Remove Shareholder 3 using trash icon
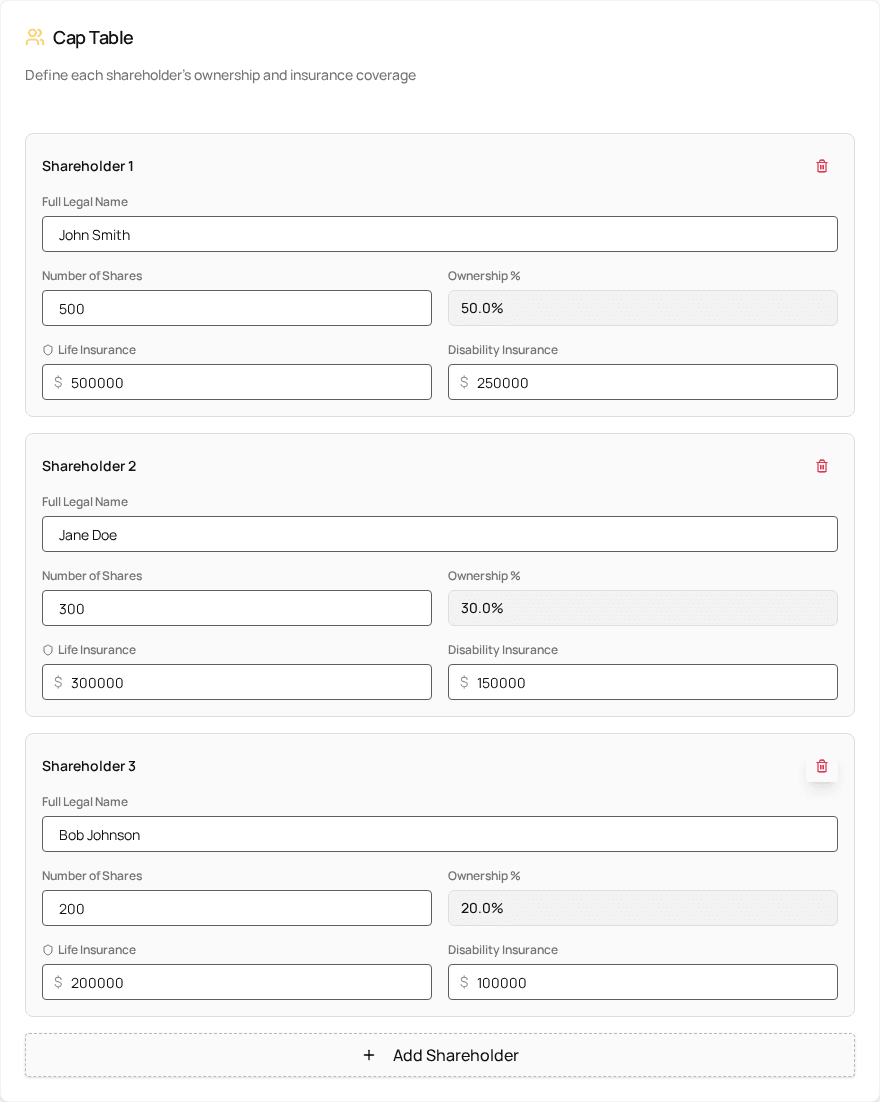The height and width of the screenshot is (1102, 880). point(822,766)
